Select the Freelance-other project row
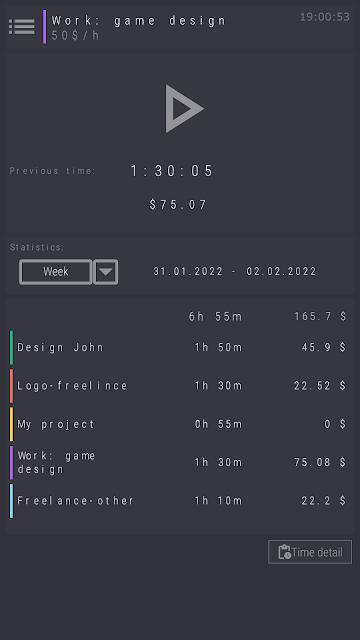 [x=178, y=501]
